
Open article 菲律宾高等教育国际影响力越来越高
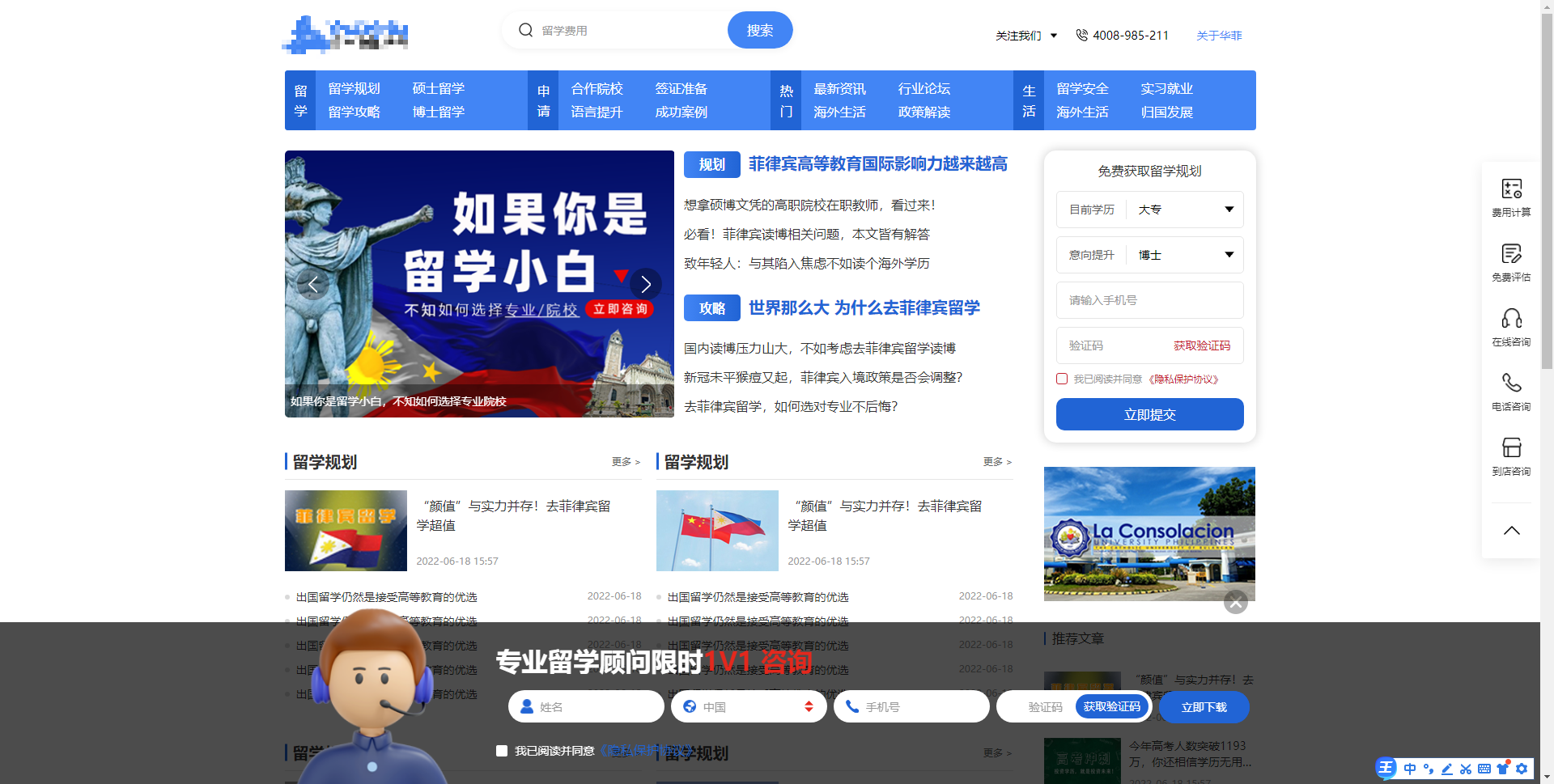click(x=877, y=164)
